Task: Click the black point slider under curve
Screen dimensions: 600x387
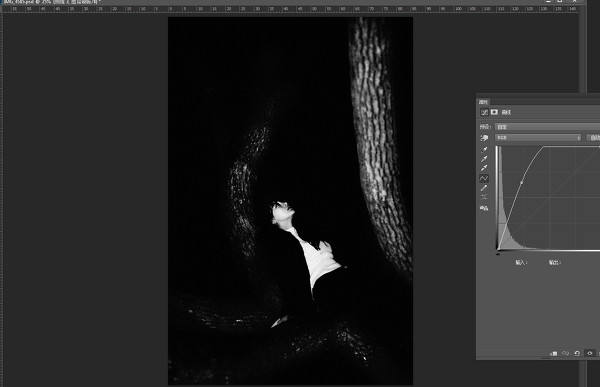Action: (x=498, y=253)
